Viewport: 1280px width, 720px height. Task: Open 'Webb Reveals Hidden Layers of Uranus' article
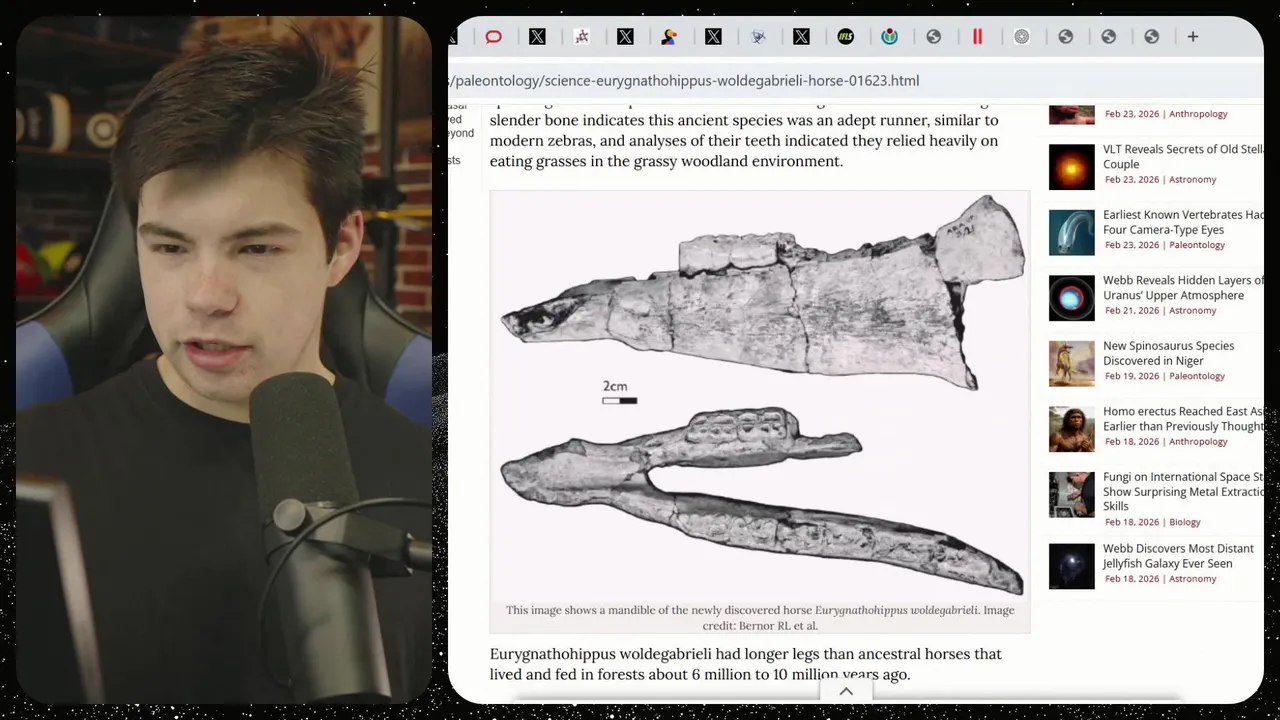[x=1183, y=288]
